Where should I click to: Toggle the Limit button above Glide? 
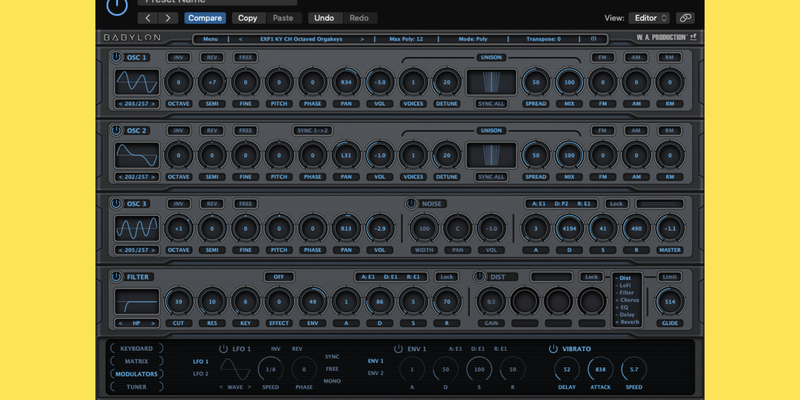tap(669, 276)
